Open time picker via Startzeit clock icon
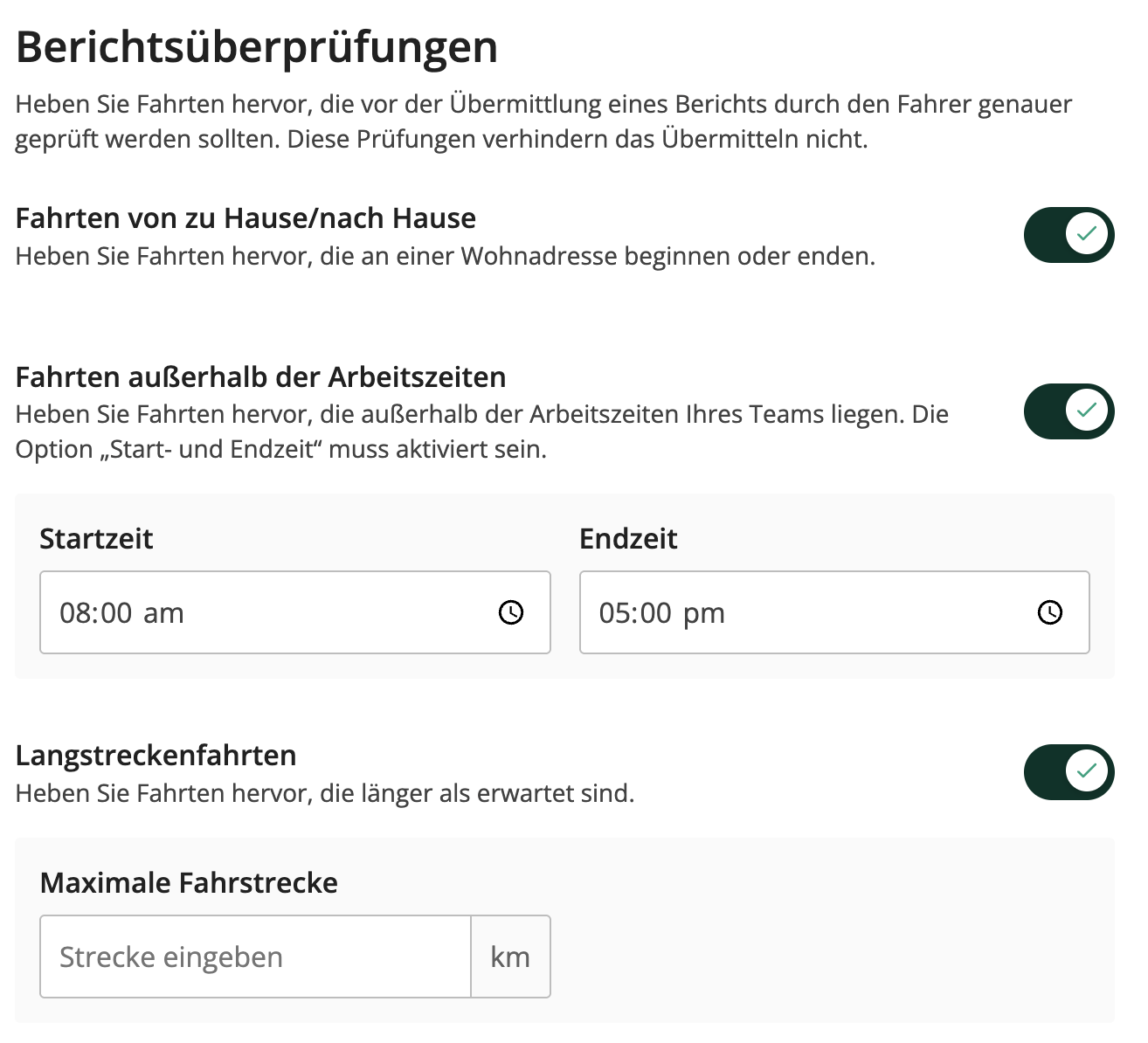 [x=511, y=612]
